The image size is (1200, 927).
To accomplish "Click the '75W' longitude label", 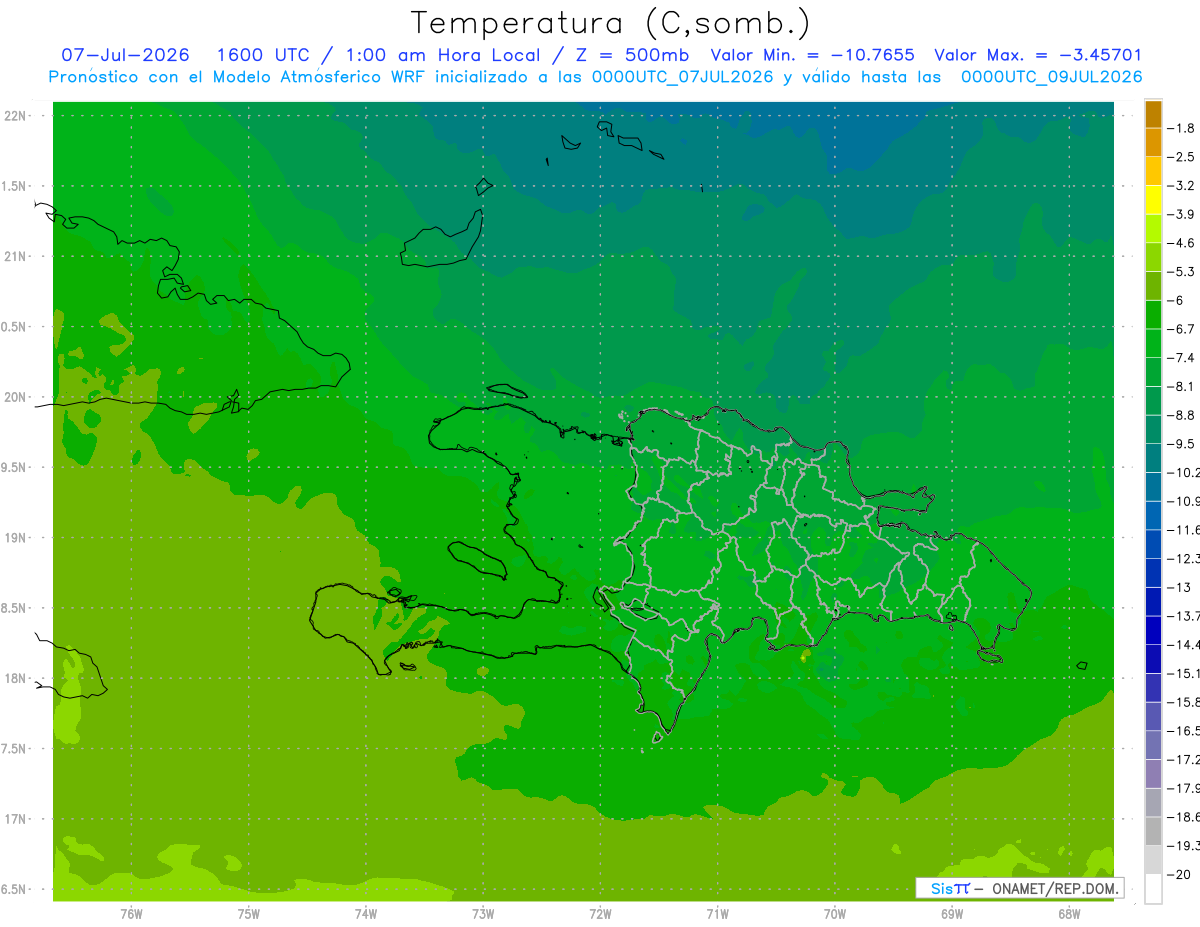I will [248, 913].
